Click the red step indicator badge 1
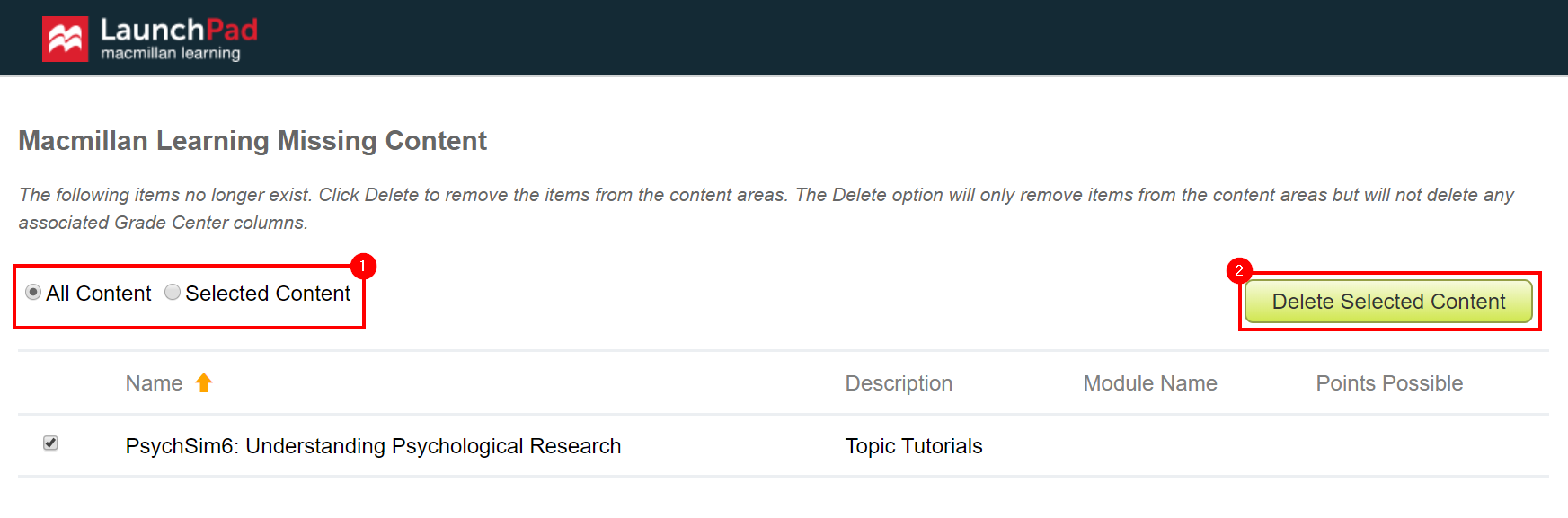The image size is (1568, 518). [363, 266]
